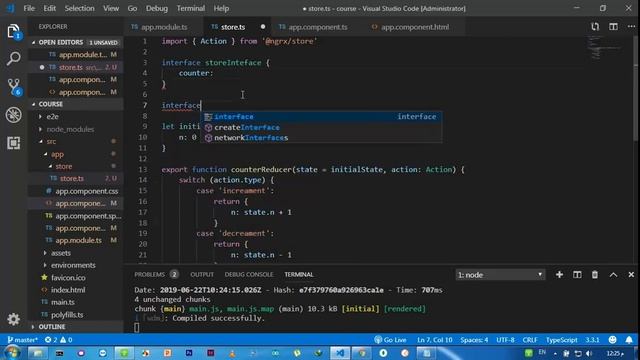The width and height of the screenshot is (640, 360).
Task: Open the Selection menu
Action: coord(80,8)
